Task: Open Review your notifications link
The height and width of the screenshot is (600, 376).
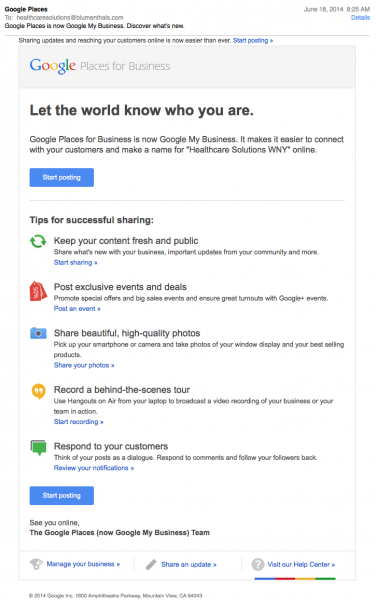Action: pos(94,468)
